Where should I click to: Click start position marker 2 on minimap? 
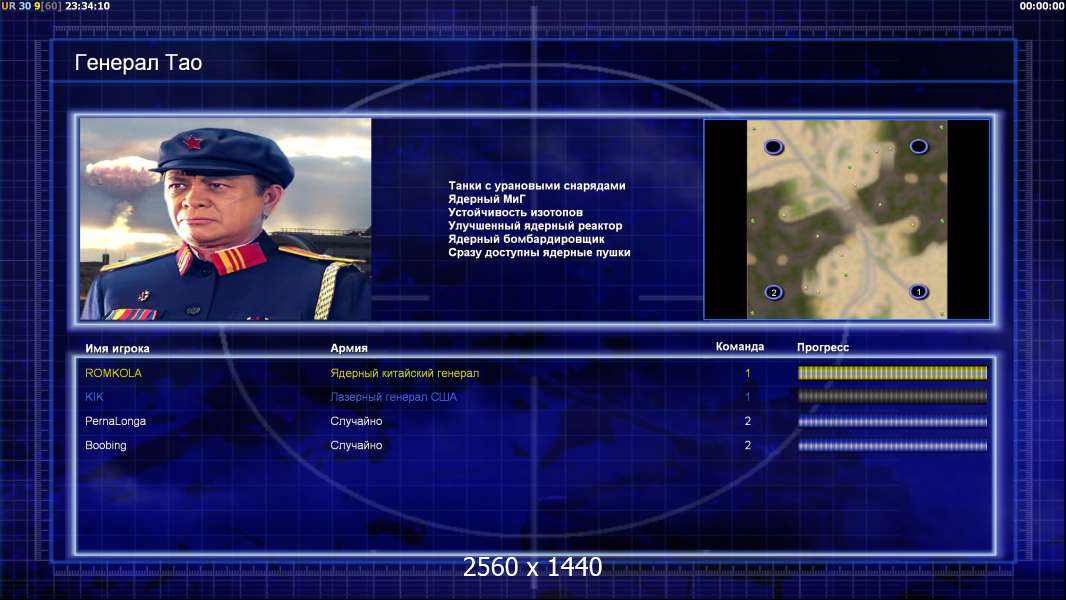coord(774,292)
